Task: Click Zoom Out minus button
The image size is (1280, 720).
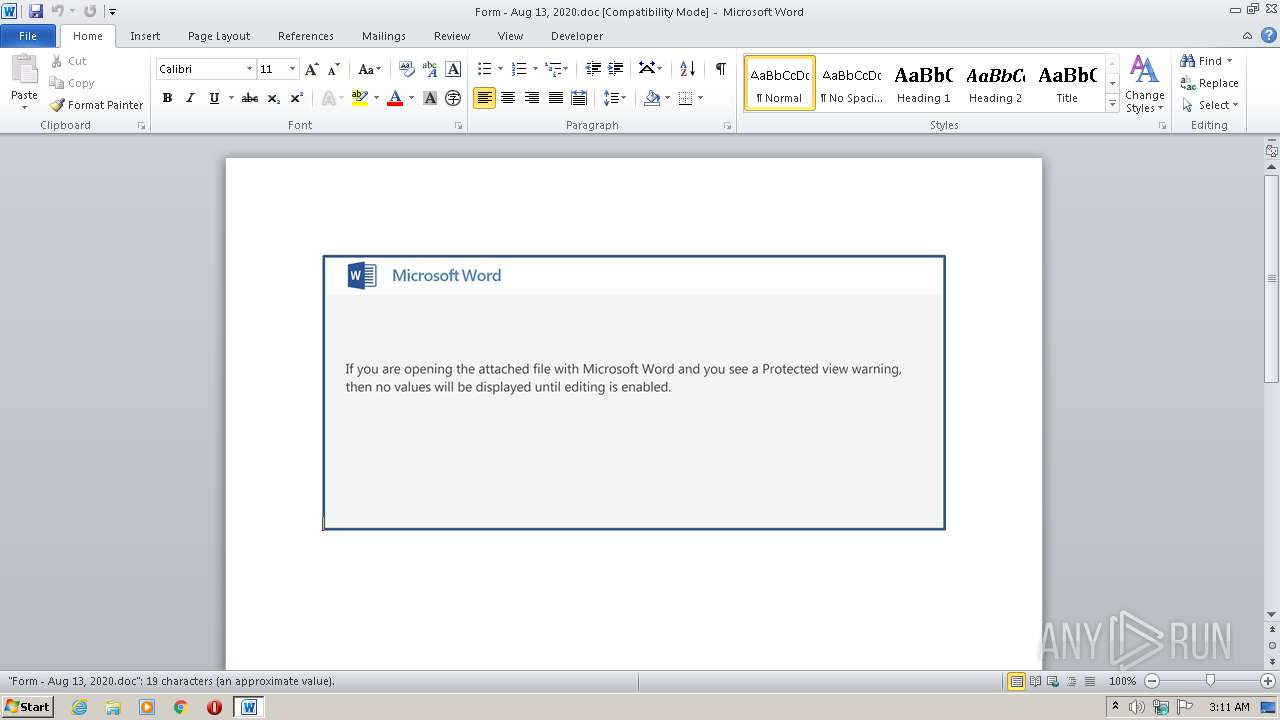Action: click(x=1151, y=681)
